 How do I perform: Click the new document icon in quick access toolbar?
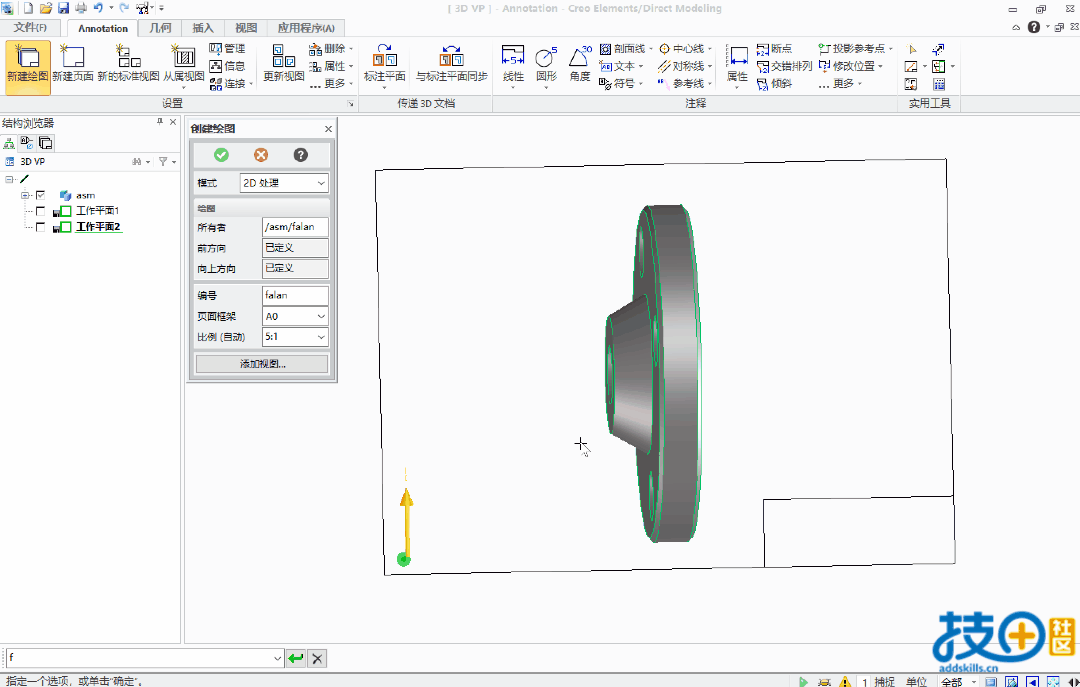(28, 8)
